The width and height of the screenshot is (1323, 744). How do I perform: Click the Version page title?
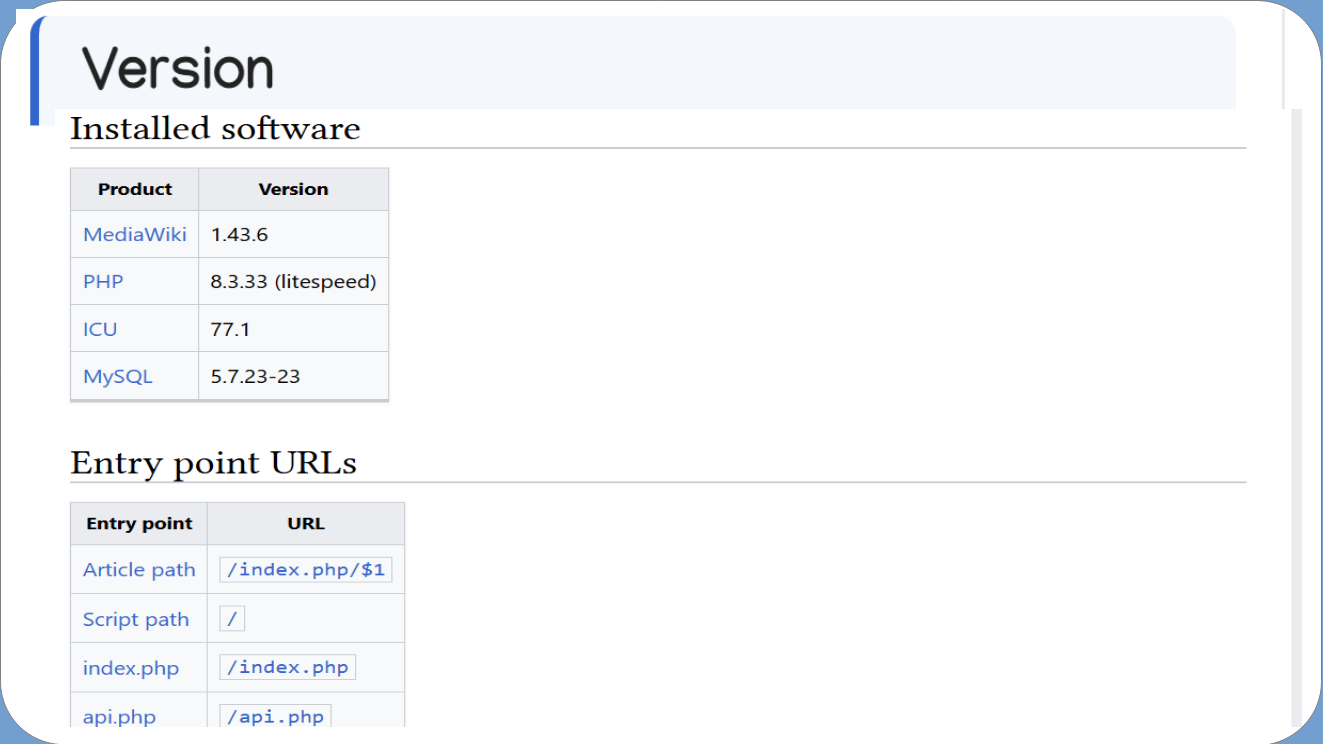[178, 68]
